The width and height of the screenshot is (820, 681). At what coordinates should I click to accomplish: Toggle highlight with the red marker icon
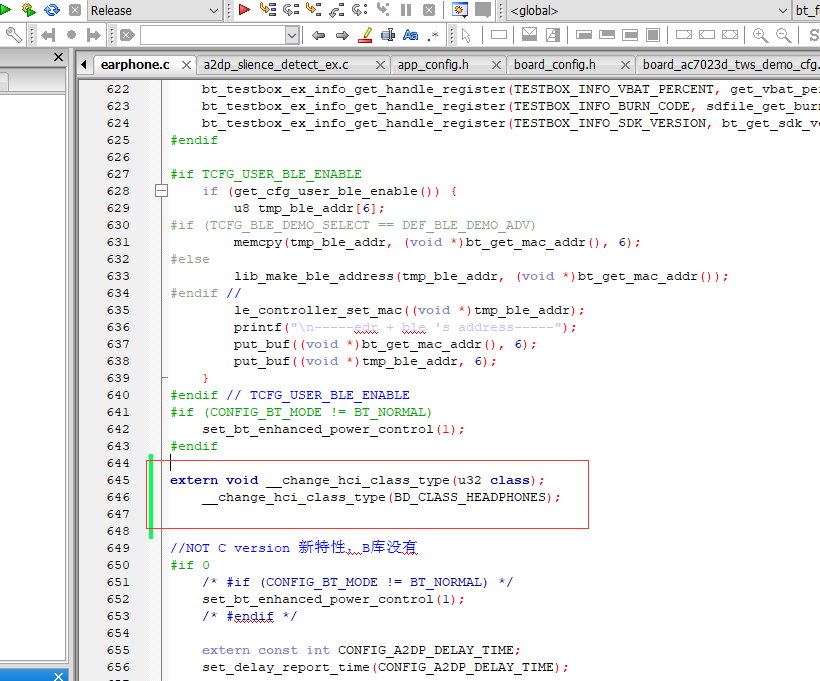click(365, 35)
